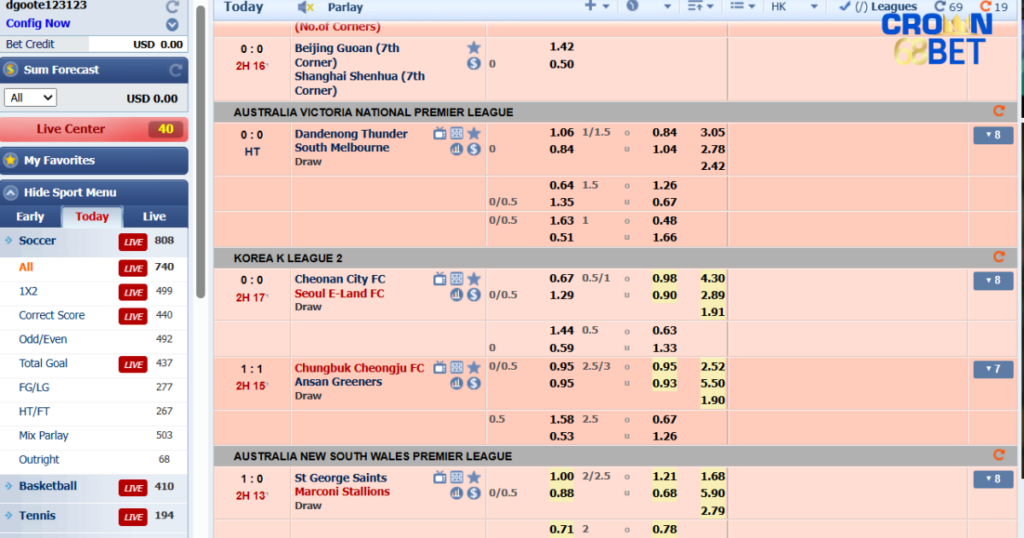1024x538 pixels.
Task: Open scoreboard icon for St George Saints match
Action: 456,477
